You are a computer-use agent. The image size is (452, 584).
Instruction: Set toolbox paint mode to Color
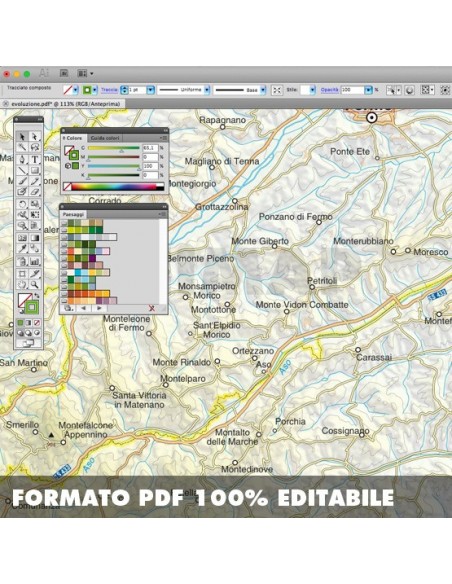click(x=21, y=323)
